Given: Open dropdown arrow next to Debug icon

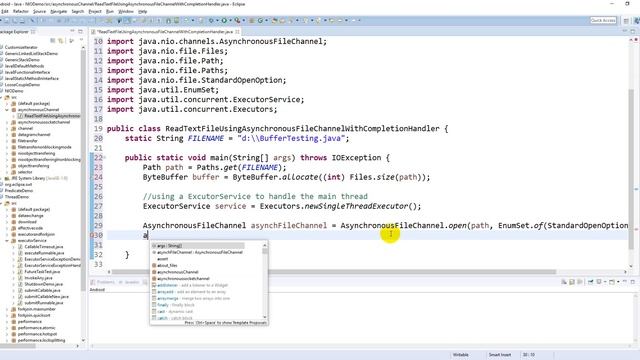Looking at the screenshot, I should [x=217, y=20].
